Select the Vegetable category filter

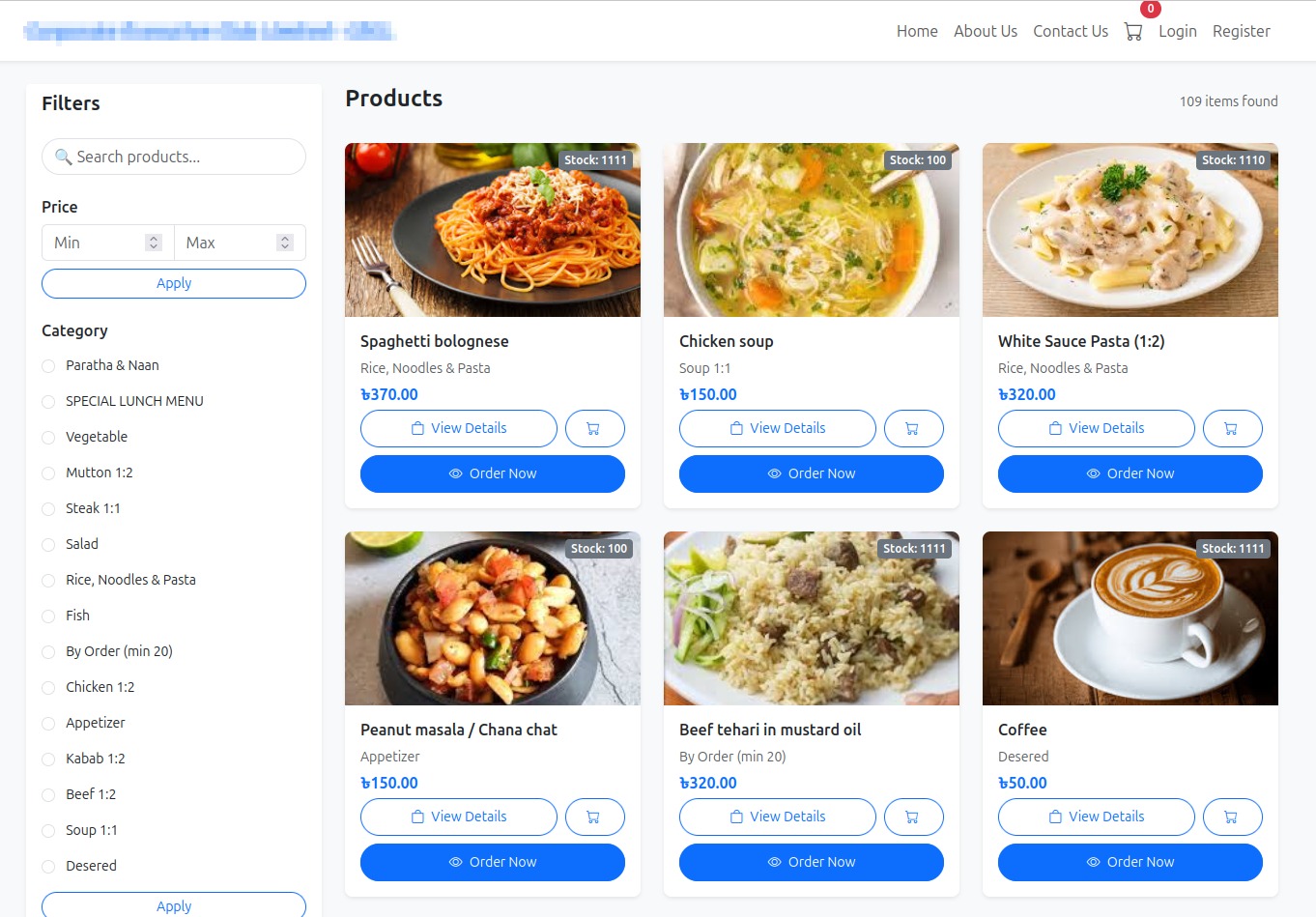48,438
